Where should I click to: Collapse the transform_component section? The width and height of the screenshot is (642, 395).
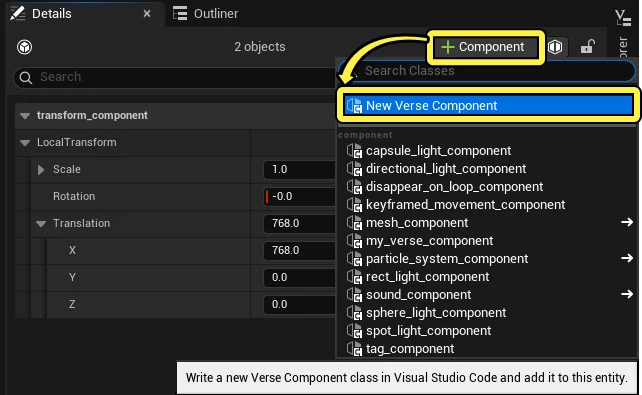click(x=25, y=116)
